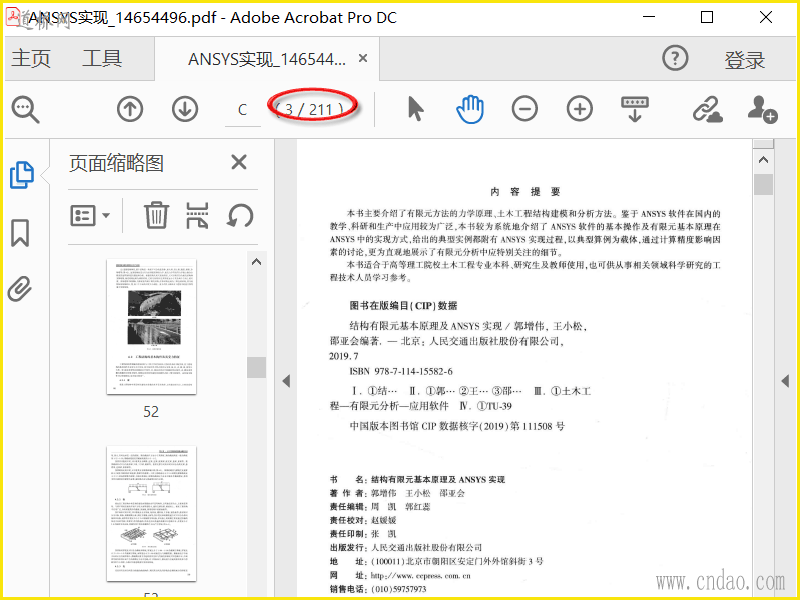
Task: Close the 页面缩略图 panel
Action: (x=239, y=162)
